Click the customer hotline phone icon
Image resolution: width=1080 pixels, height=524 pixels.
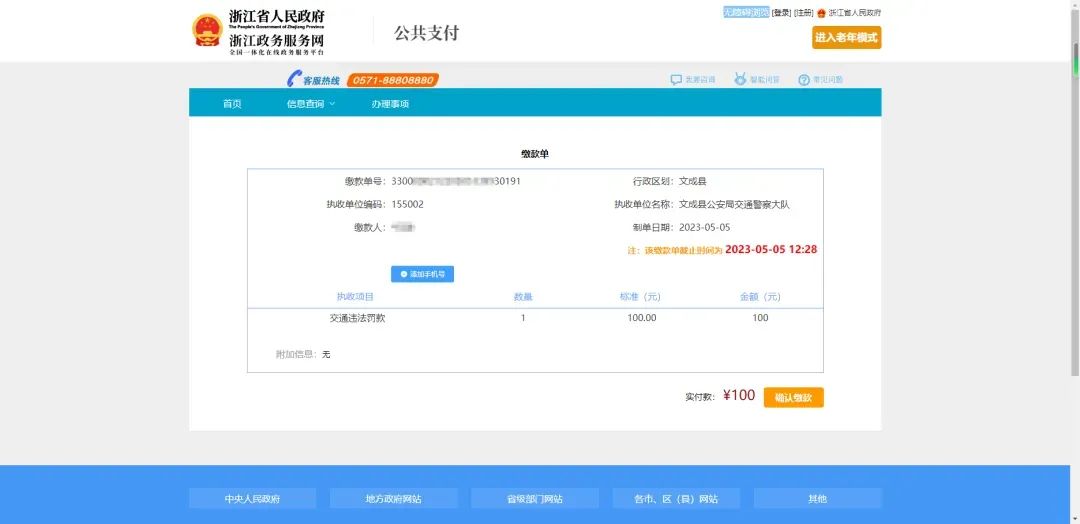[x=294, y=79]
